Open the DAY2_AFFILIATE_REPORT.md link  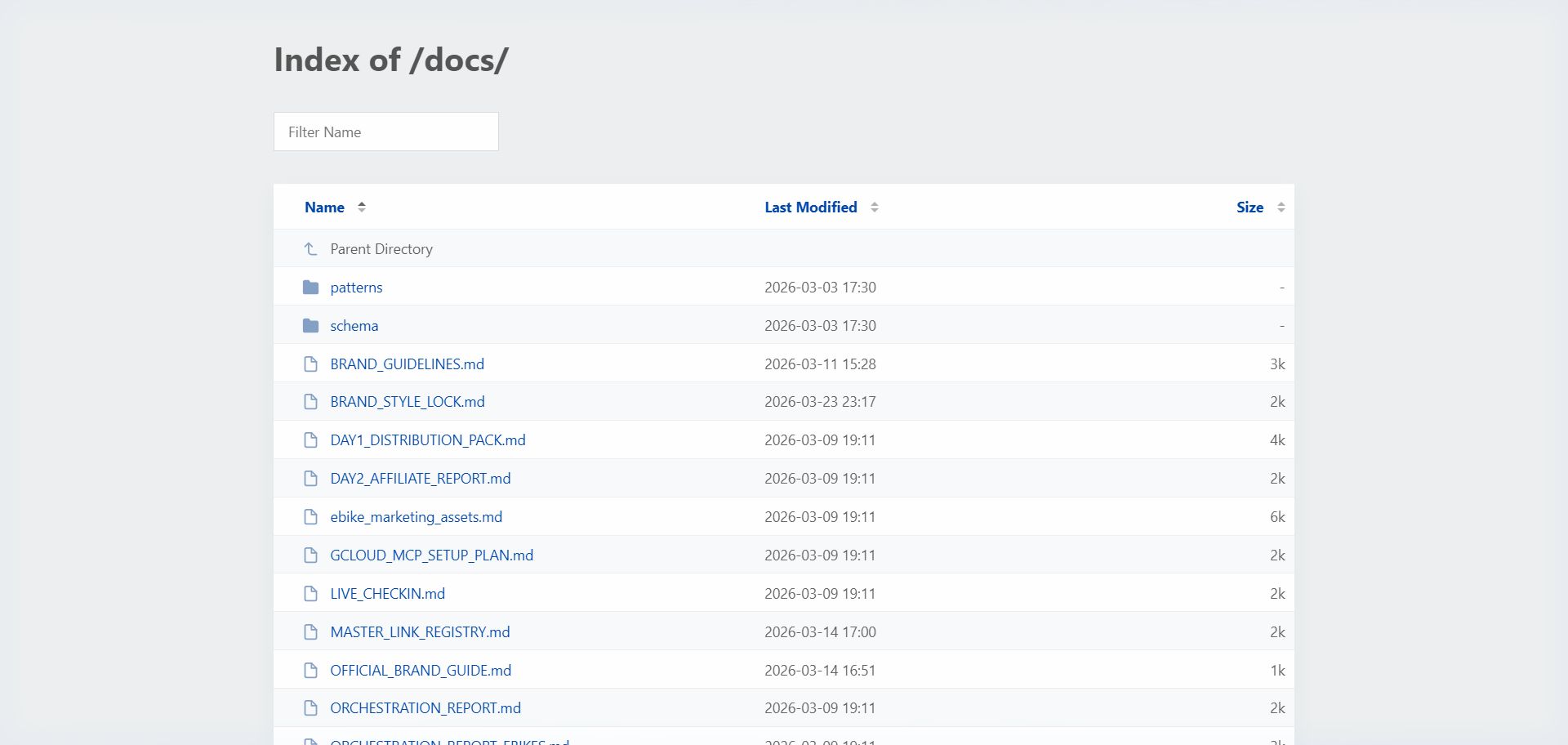(420, 479)
